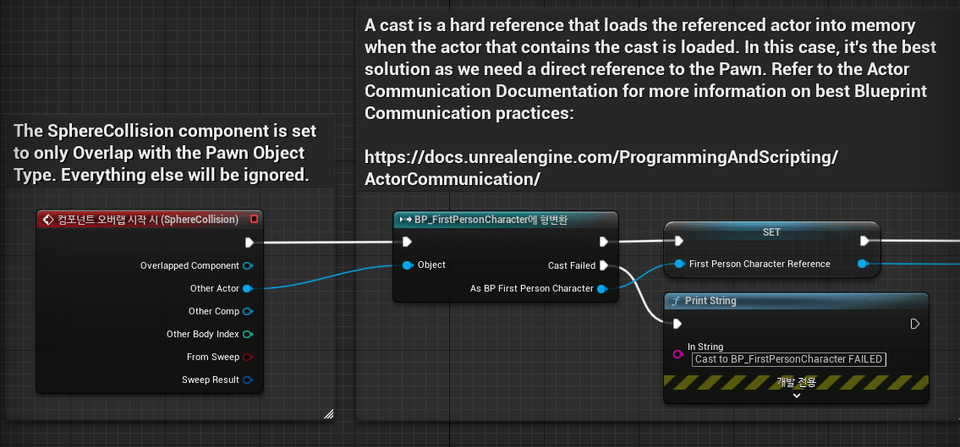The image size is (960, 447).
Task: Click the In String text value field
Action: click(789, 359)
